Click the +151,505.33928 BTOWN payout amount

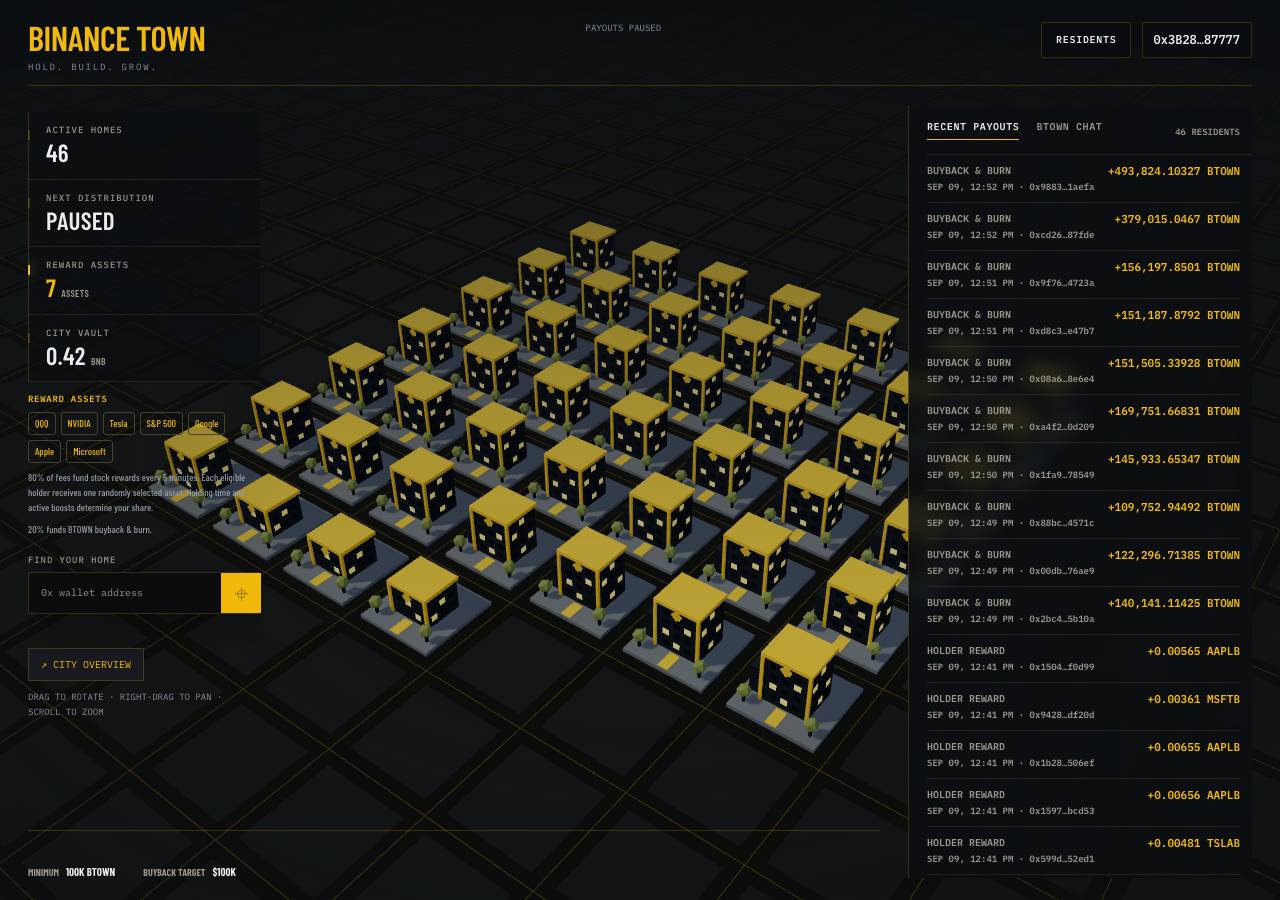point(1173,363)
